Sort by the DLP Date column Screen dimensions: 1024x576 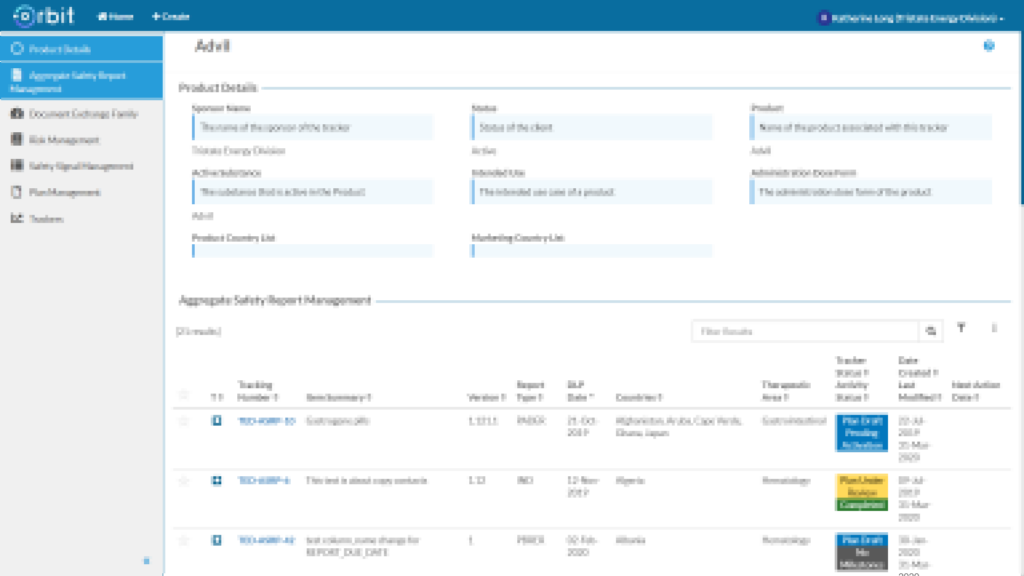click(x=580, y=391)
